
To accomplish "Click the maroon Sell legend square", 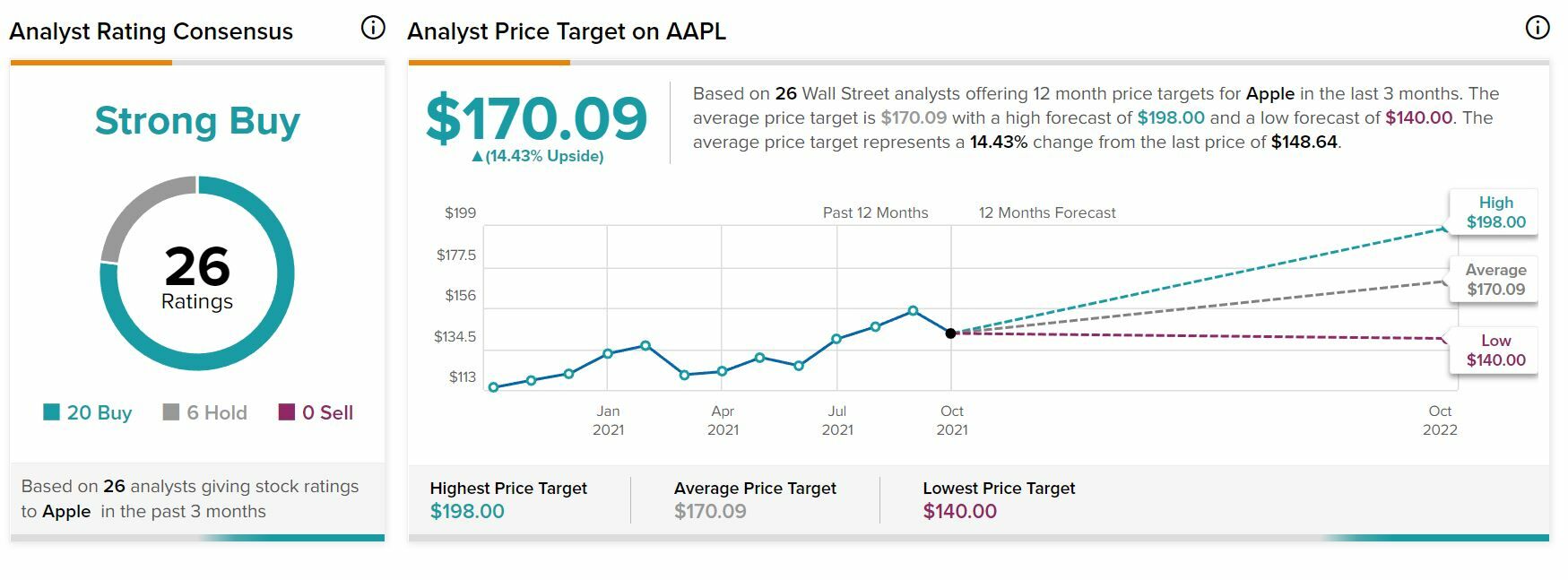I will click(287, 412).
